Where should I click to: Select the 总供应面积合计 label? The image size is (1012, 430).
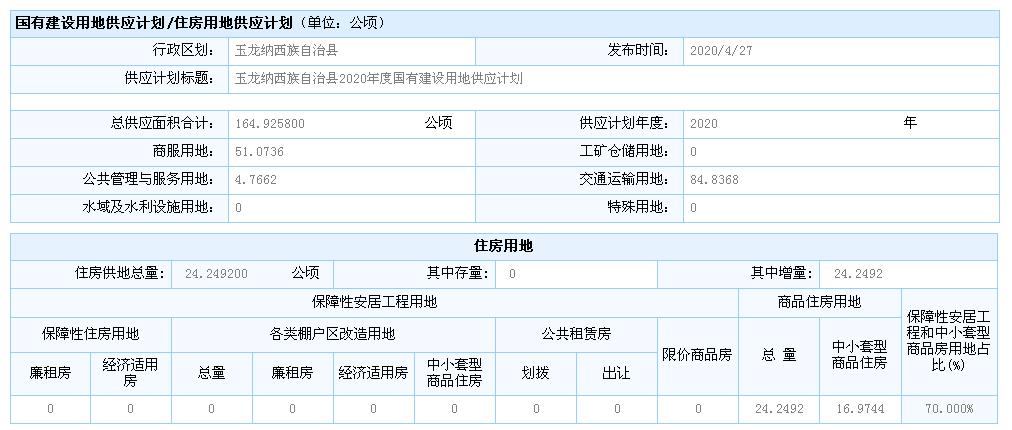(161, 123)
